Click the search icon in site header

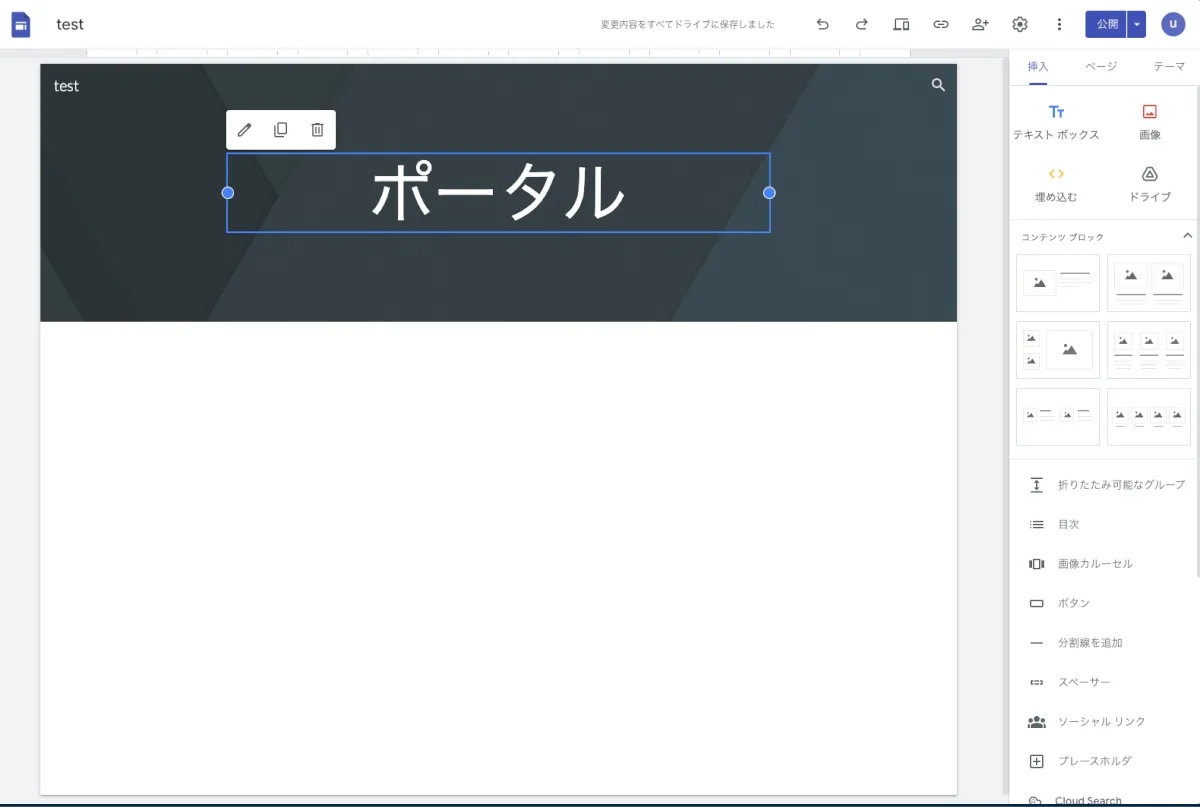pos(938,85)
